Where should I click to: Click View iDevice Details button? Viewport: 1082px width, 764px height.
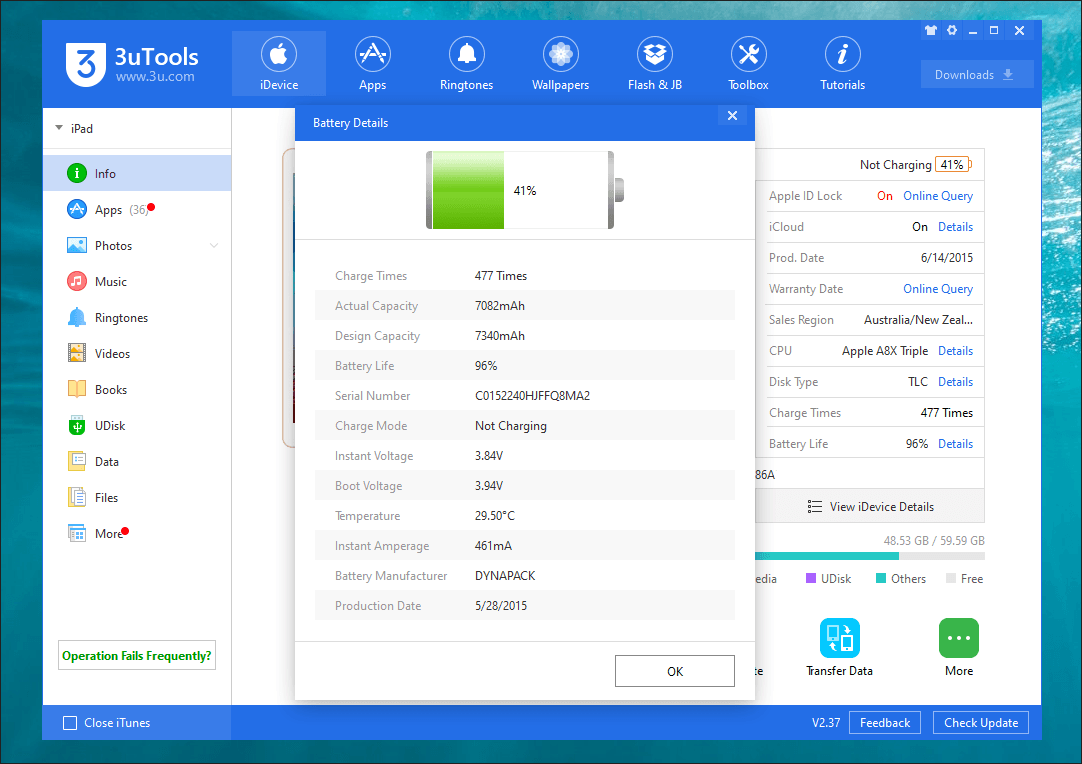tap(870, 507)
